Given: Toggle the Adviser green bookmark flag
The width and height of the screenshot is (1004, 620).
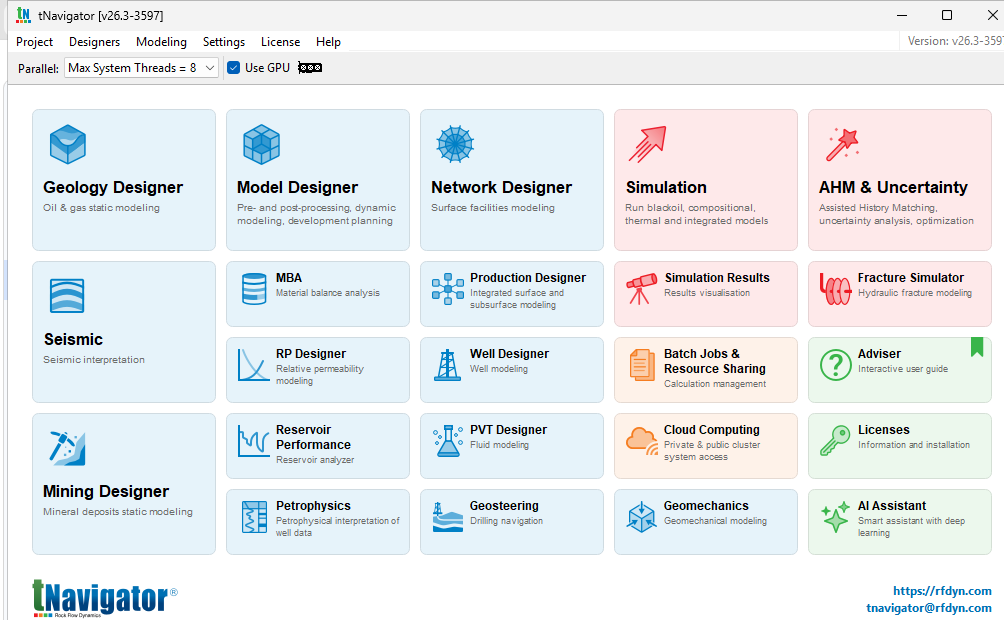Looking at the screenshot, I should tap(976, 347).
